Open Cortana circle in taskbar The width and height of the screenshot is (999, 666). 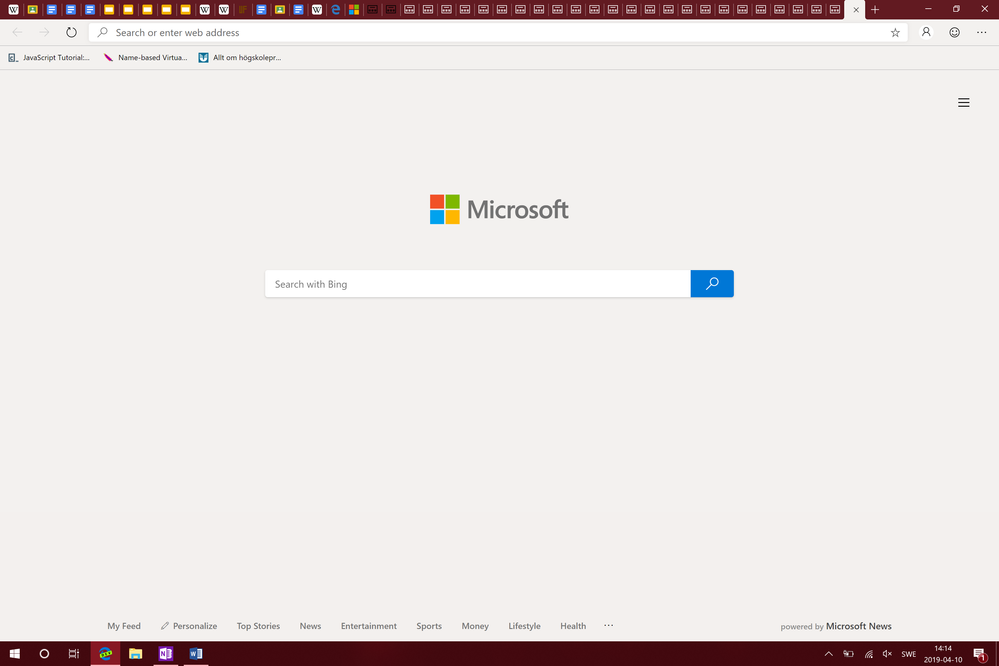44,653
